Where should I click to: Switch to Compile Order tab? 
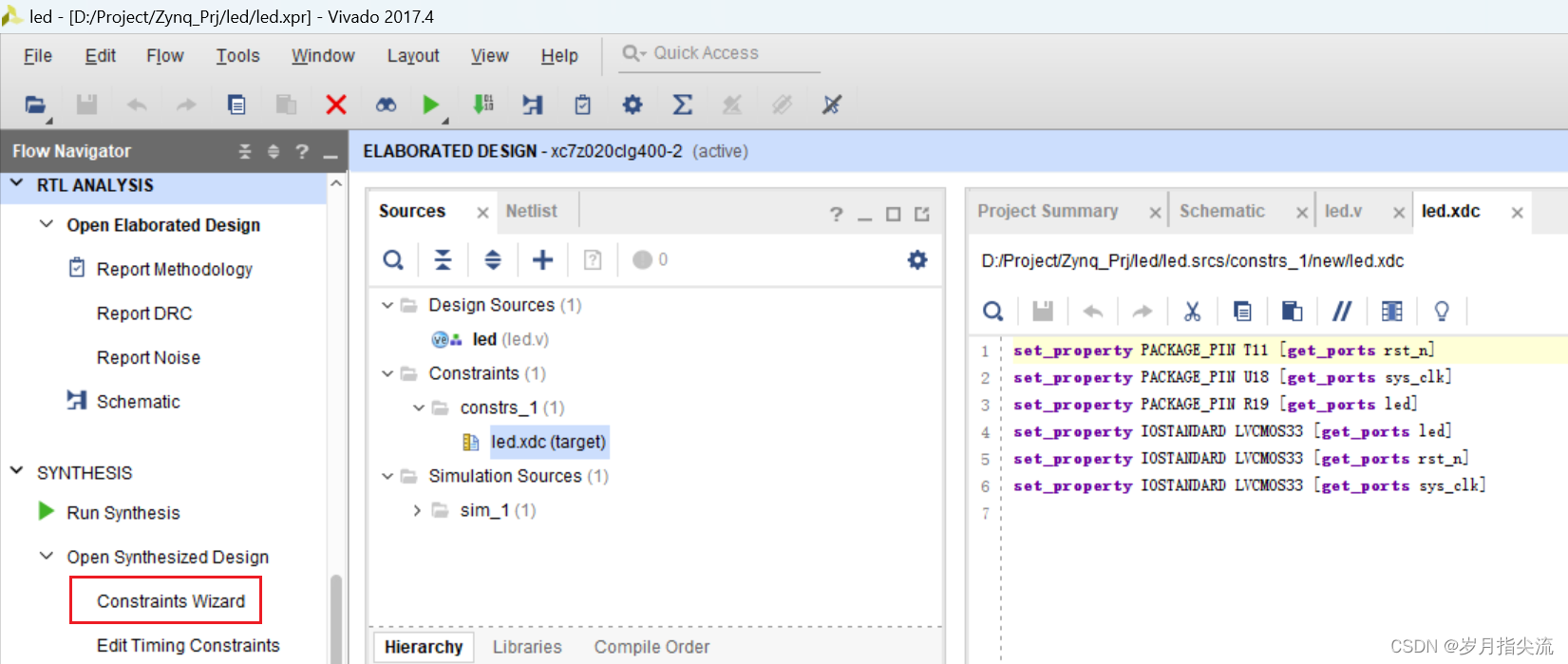(x=652, y=647)
